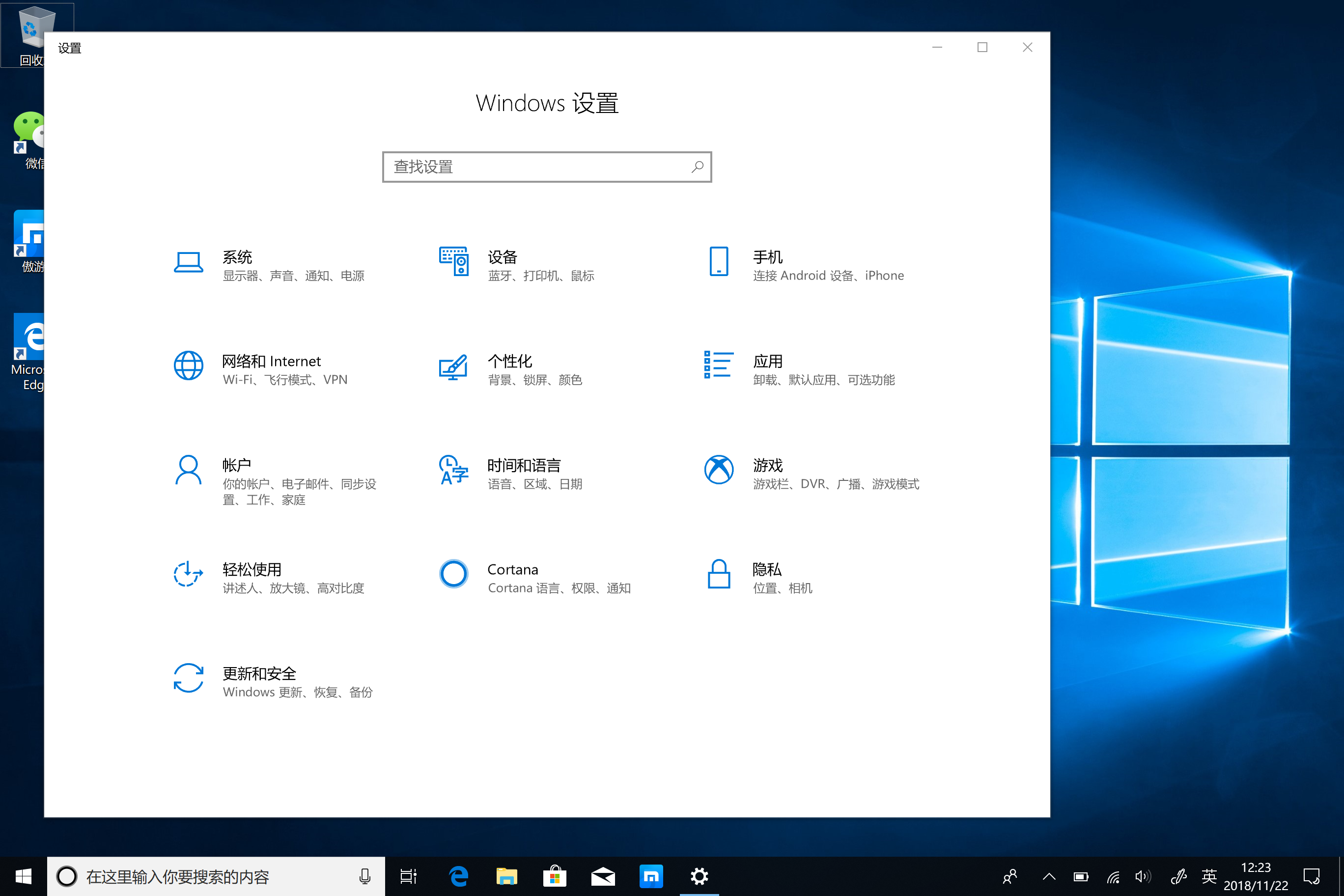
Task: Click the Cortana 语言、权限、通知 description
Action: tap(559, 588)
